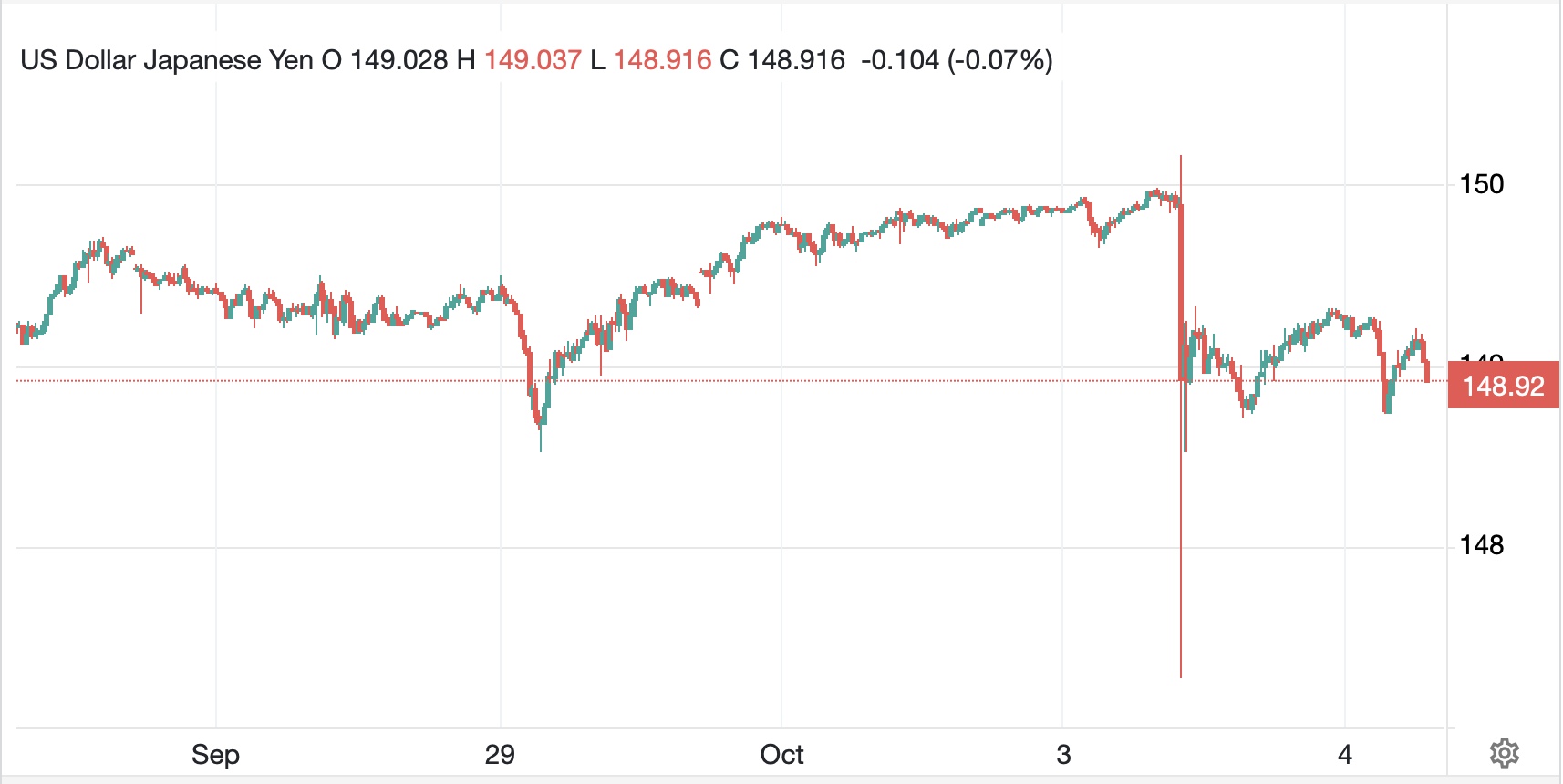Screen dimensions: 1563x784
Task: Click the open value 149.028
Action: (x=399, y=60)
